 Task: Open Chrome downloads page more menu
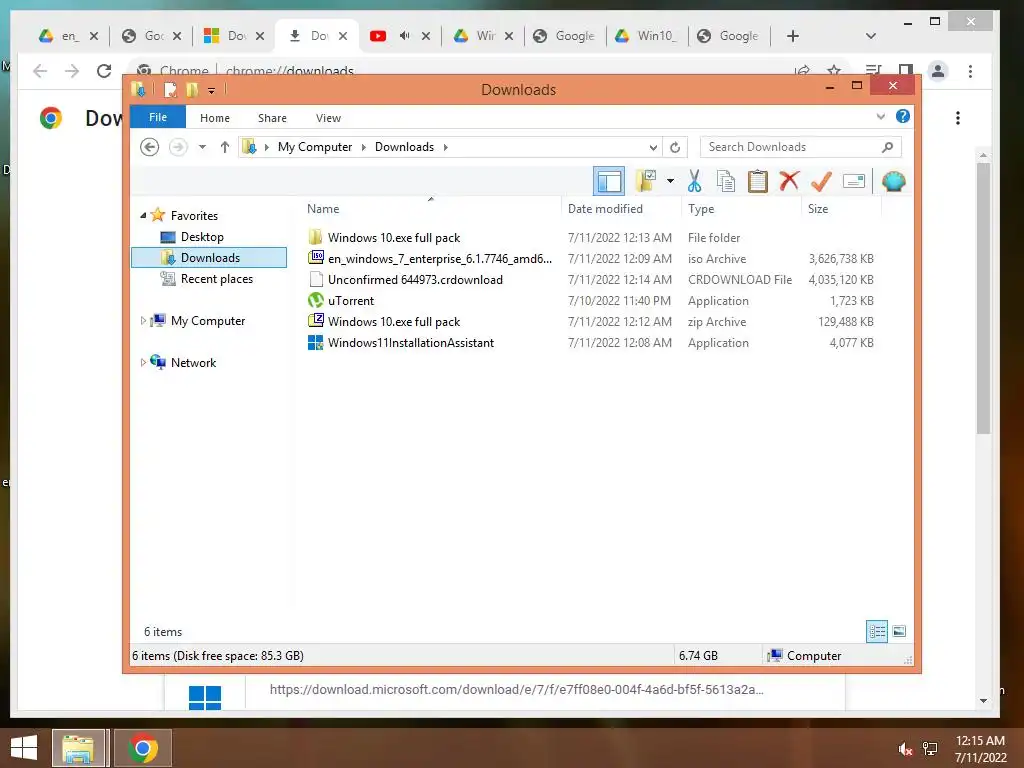tap(957, 118)
